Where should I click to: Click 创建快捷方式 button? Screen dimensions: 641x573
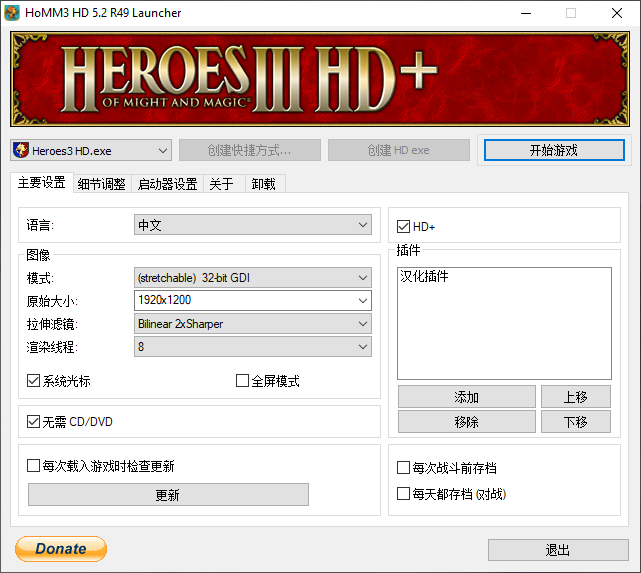click(x=249, y=150)
